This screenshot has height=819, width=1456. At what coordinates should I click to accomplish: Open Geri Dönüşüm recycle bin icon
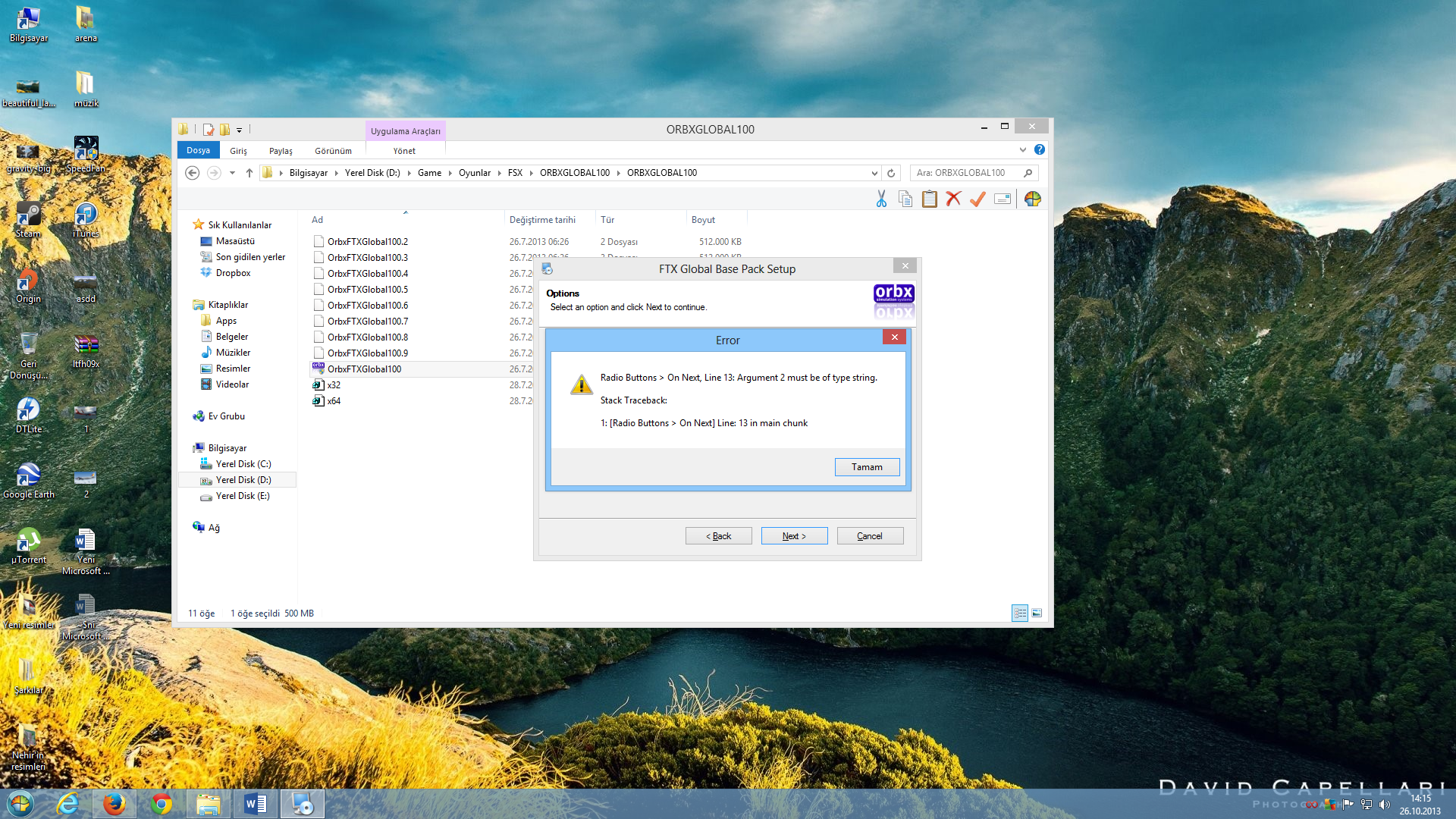pyautogui.click(x=28, y=356)
